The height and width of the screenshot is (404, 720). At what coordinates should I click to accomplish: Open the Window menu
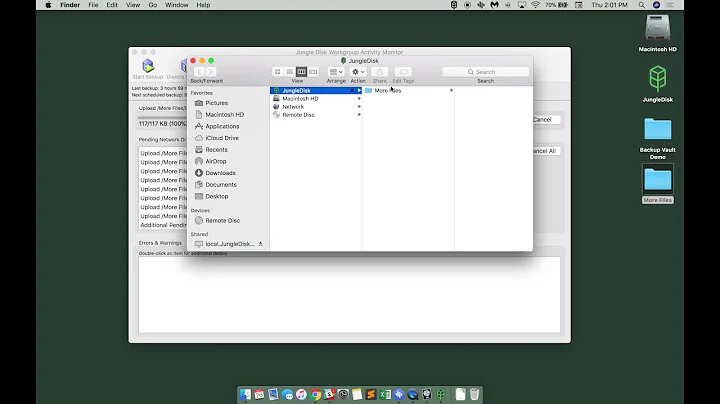point(176,5)
